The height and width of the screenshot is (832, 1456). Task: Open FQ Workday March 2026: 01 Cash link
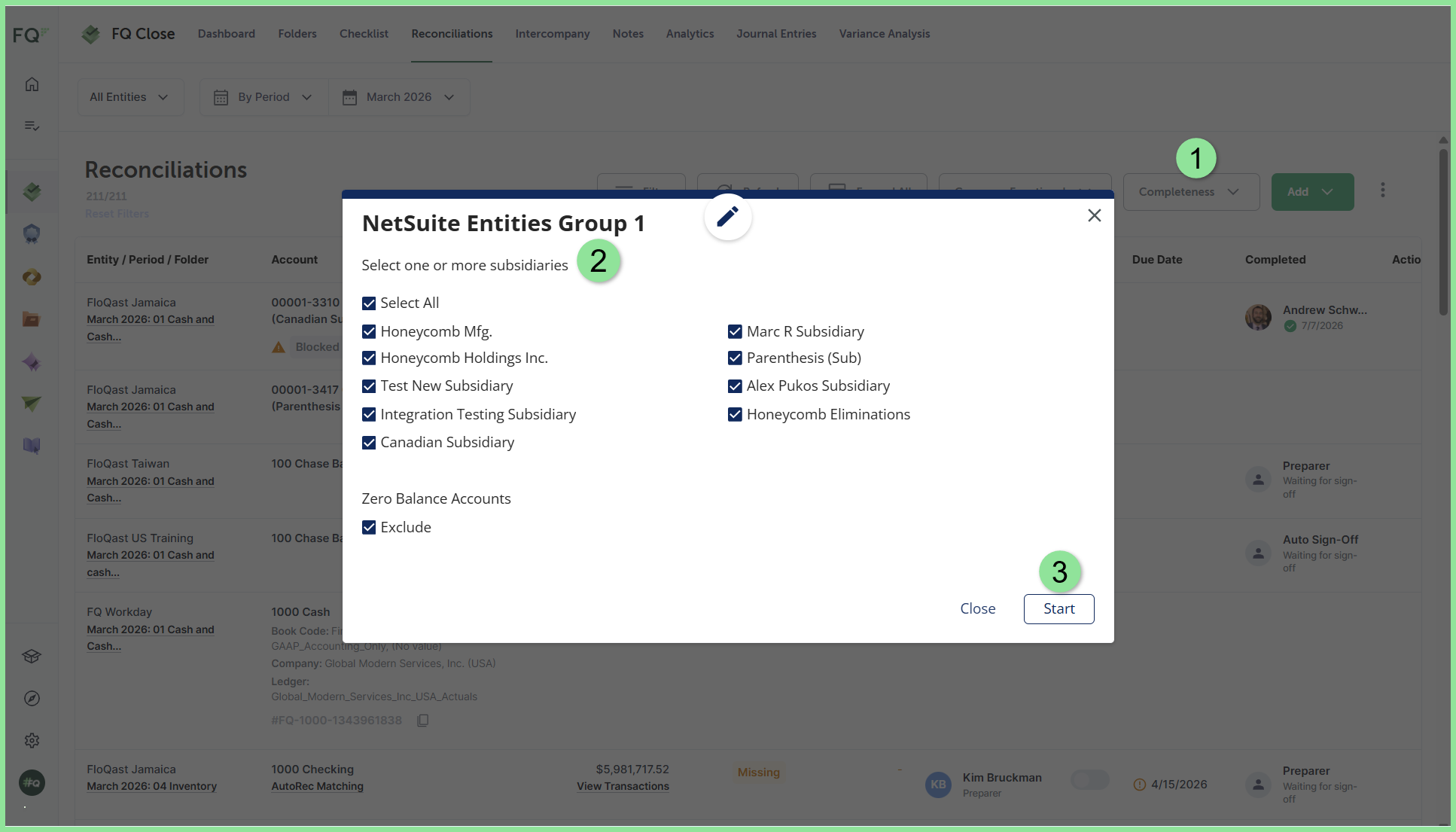click(151, 638)
